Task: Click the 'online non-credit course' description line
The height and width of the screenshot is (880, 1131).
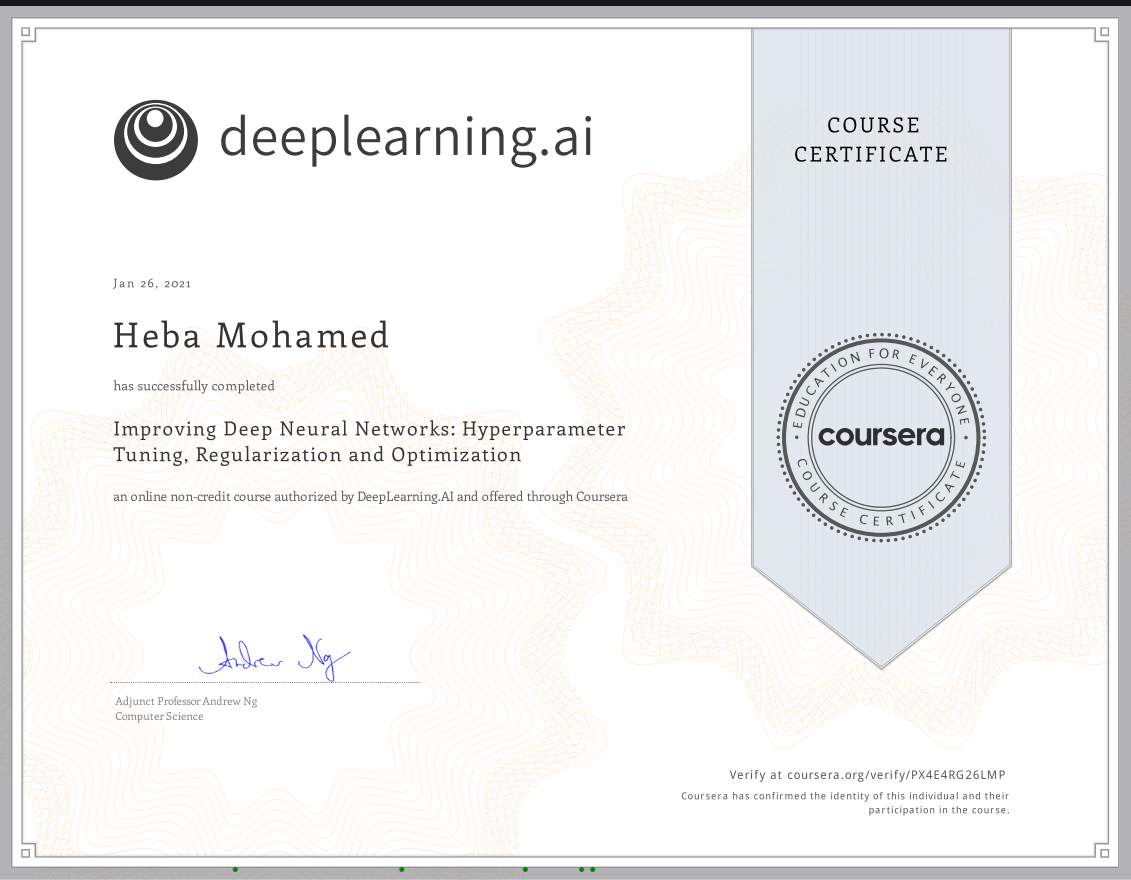Action: click(x=370, y=496)
